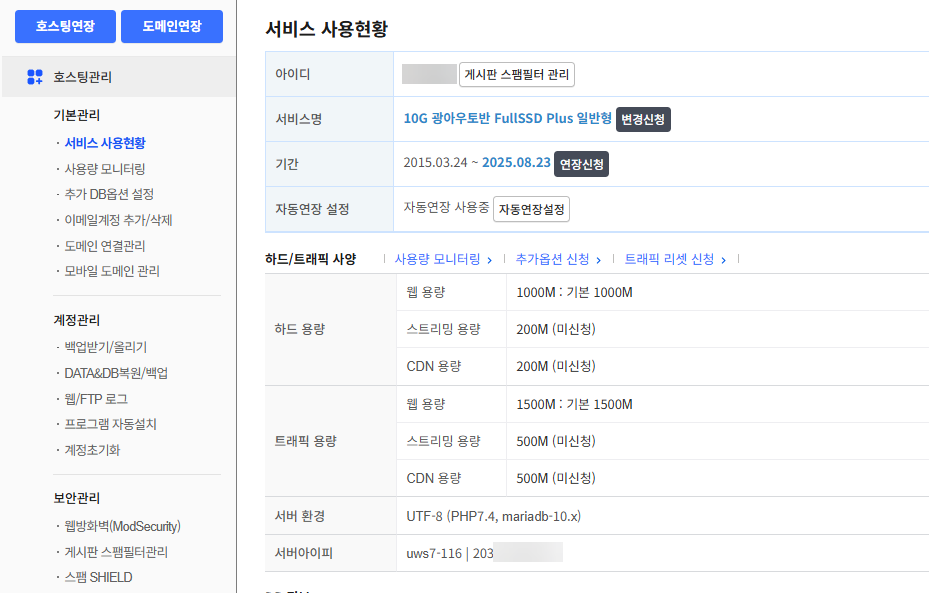
Task: Click 게시판 스팸필터 관리 button
Action: 517,75
